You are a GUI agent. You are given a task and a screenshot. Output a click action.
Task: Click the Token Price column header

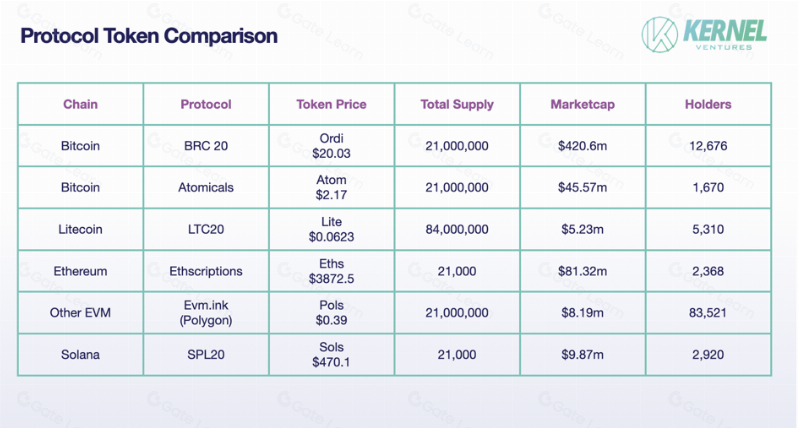[x=331, y=104]
